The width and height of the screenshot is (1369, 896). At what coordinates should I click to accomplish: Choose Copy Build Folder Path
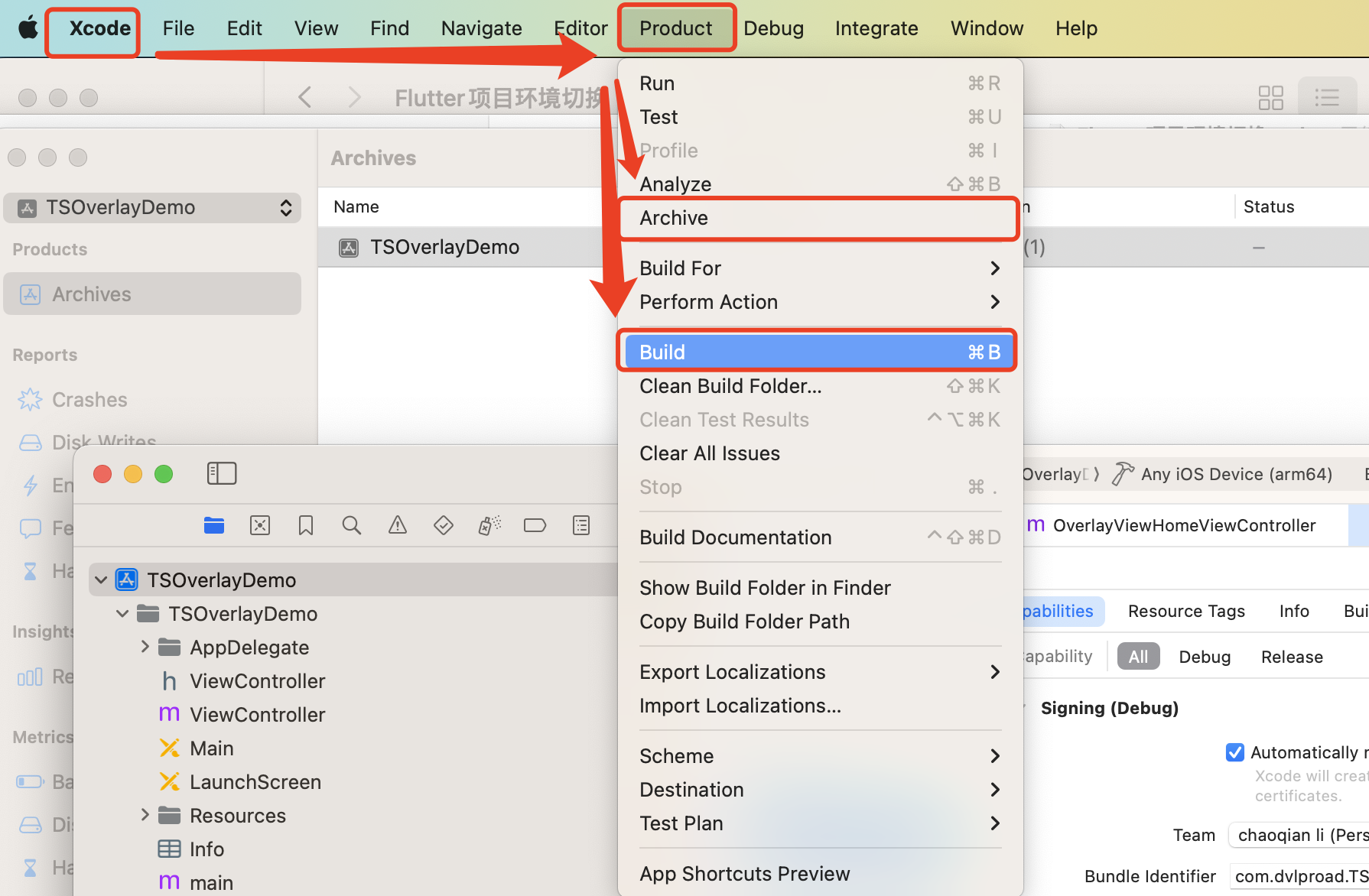click(x=819, y=622)
